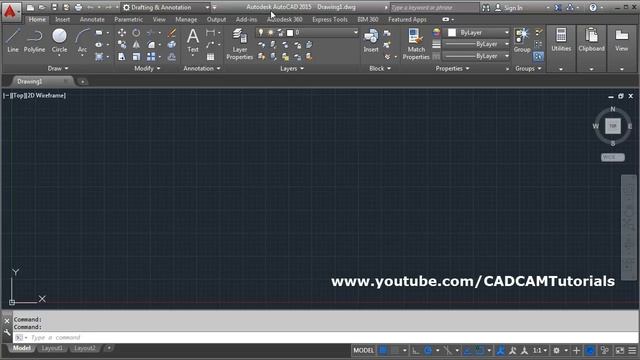Open the annotation scale 1:1 dropdown

pos(540,350)
